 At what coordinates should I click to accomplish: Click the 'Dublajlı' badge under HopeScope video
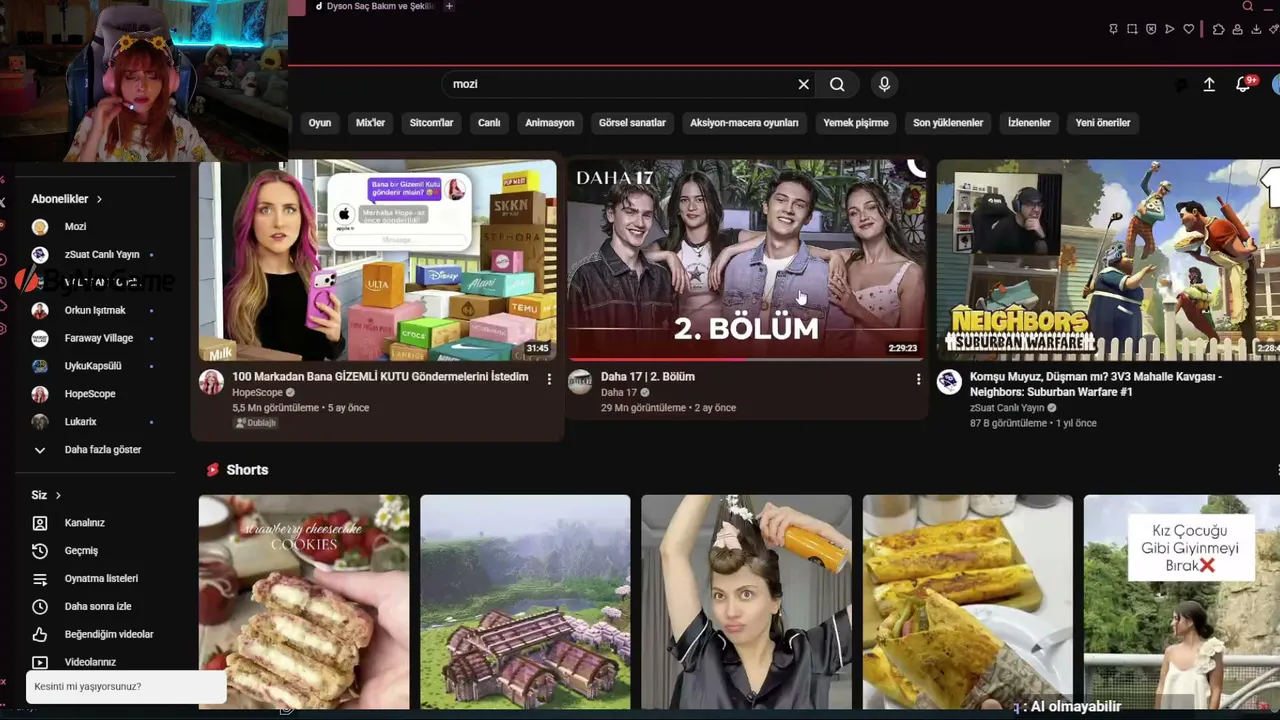pos(256,423)
